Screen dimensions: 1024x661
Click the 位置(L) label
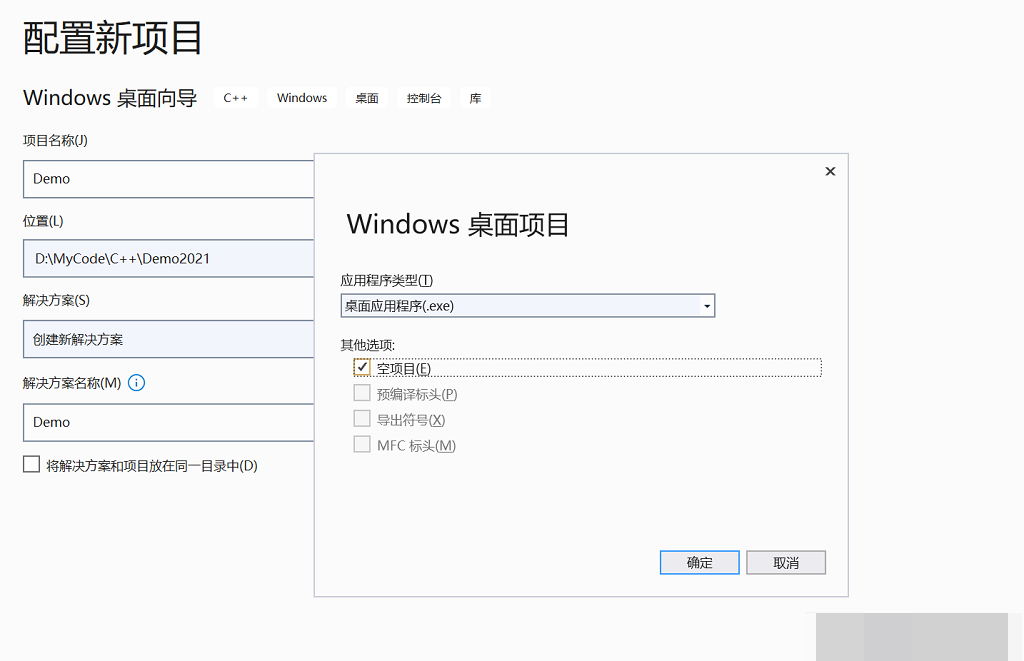pos(43,221)
